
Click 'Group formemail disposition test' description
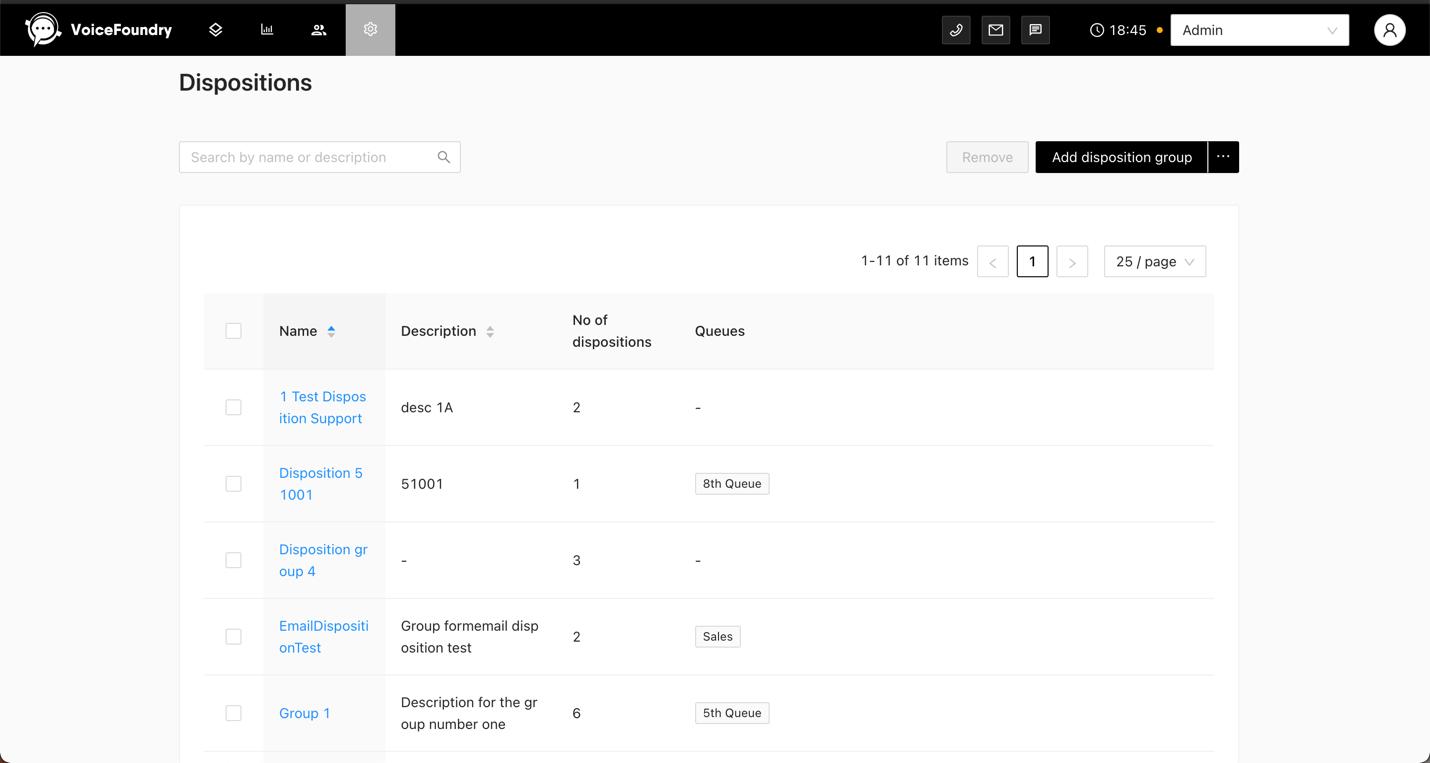pyautogui.click(x=470, y=637)
